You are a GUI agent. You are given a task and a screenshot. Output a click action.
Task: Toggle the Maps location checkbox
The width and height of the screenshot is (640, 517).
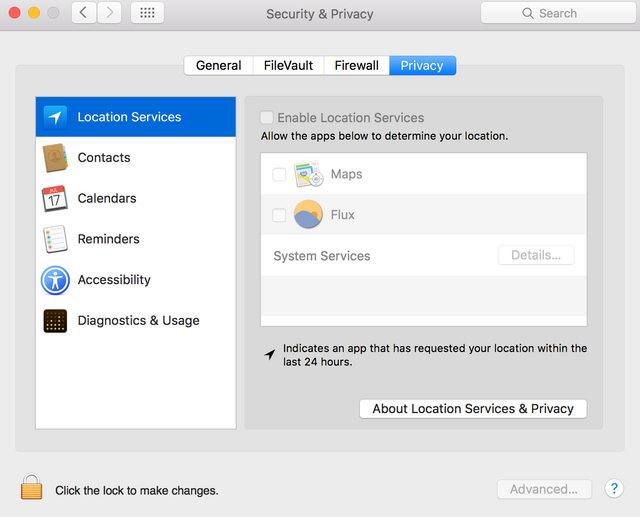point(279,174)
